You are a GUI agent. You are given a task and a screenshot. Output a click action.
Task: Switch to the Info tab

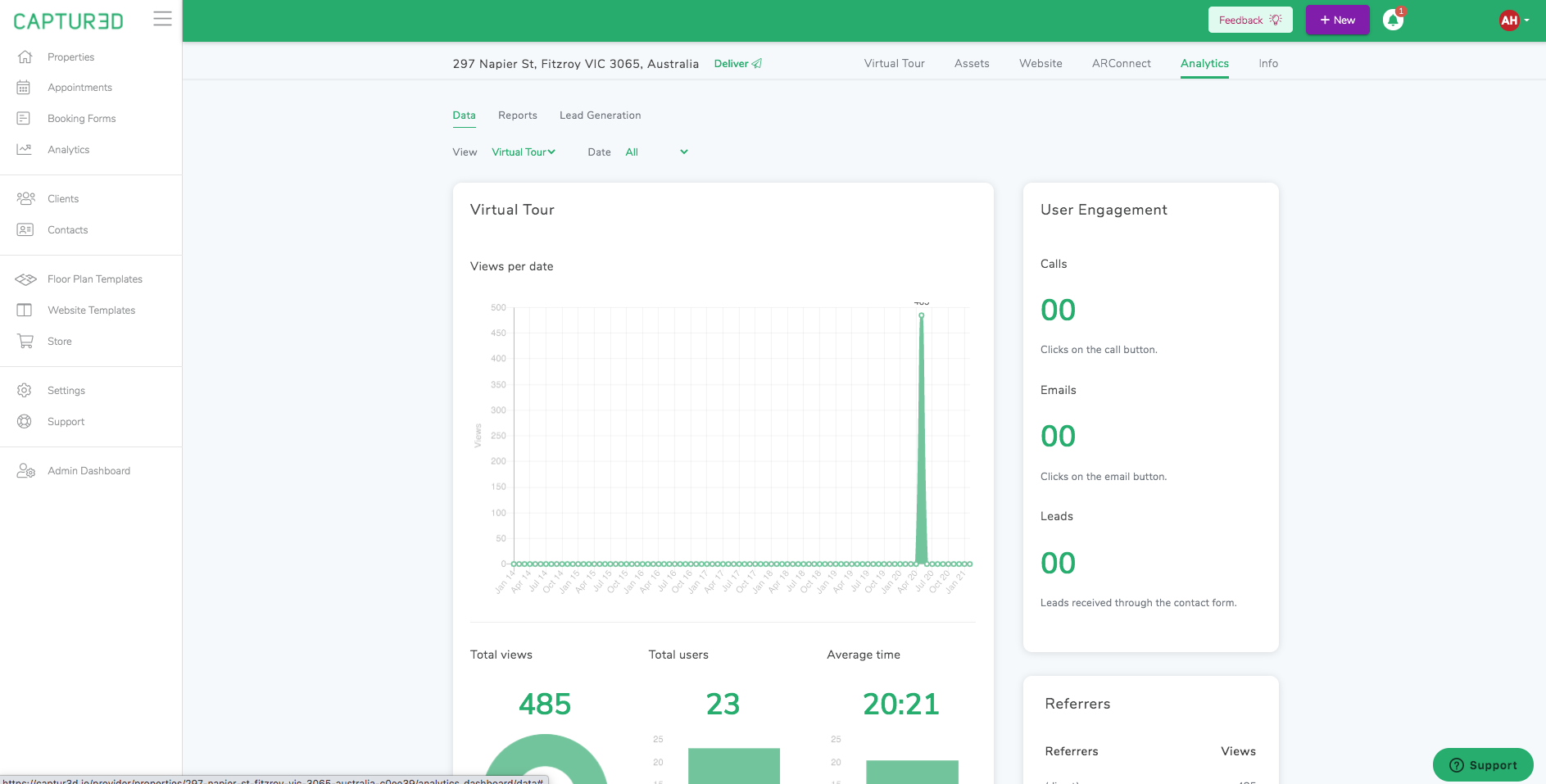[x=1268, y=63]
